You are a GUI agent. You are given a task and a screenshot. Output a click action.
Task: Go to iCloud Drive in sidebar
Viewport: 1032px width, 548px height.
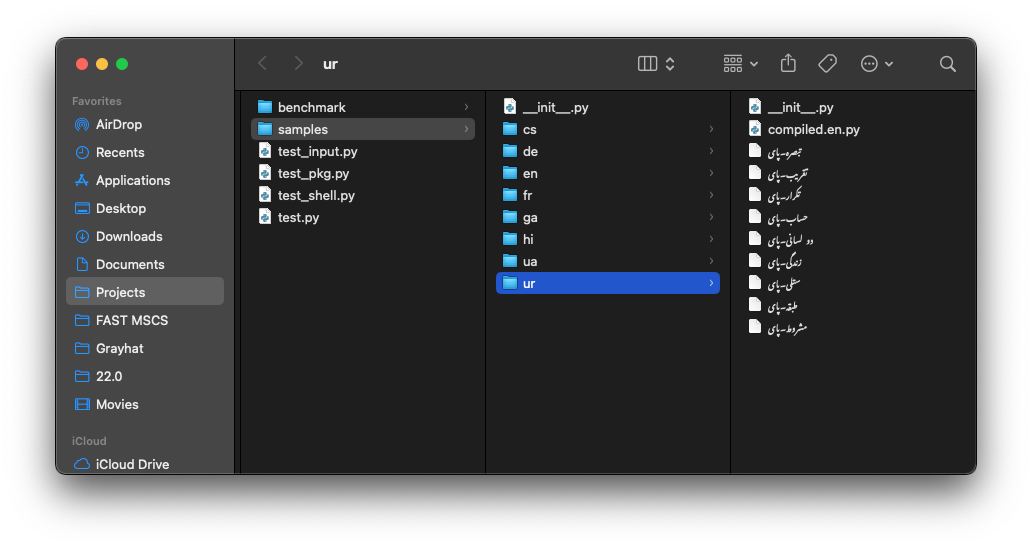click(x=132, y=465)
